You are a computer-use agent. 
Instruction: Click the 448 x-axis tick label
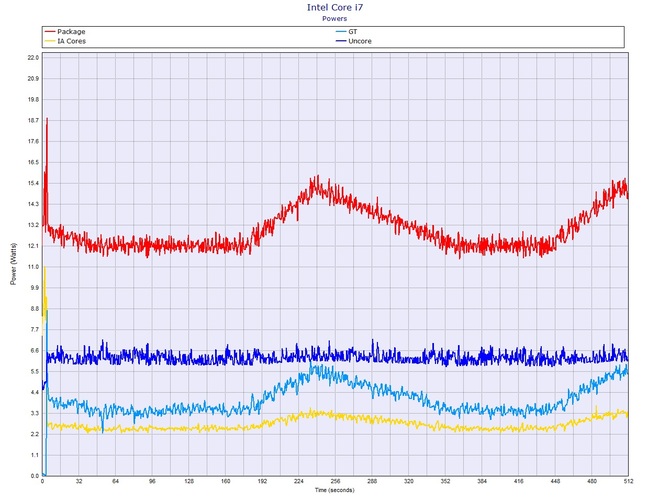(x=555, y=481)
